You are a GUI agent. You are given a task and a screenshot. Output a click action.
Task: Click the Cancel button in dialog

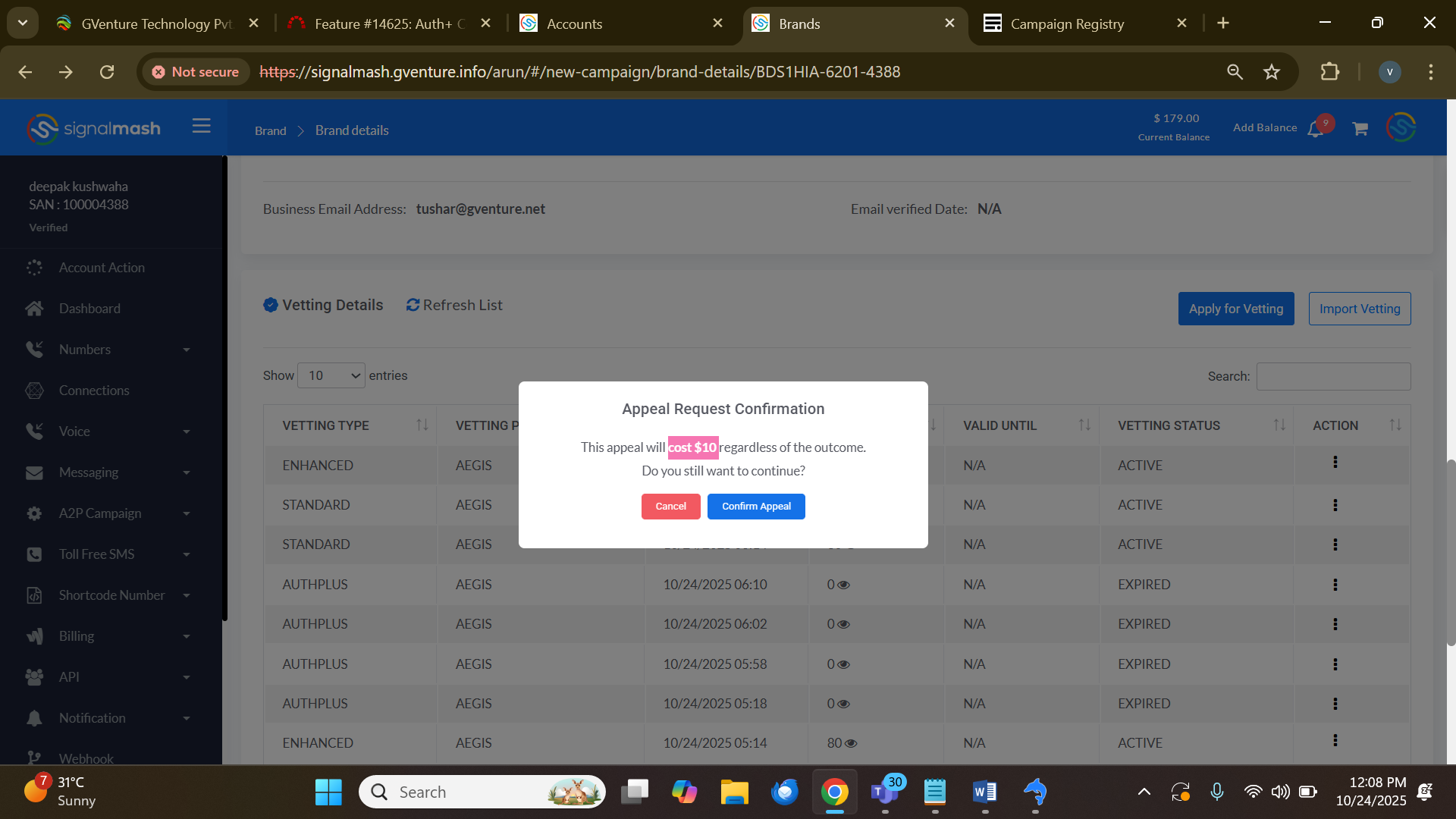670,507
